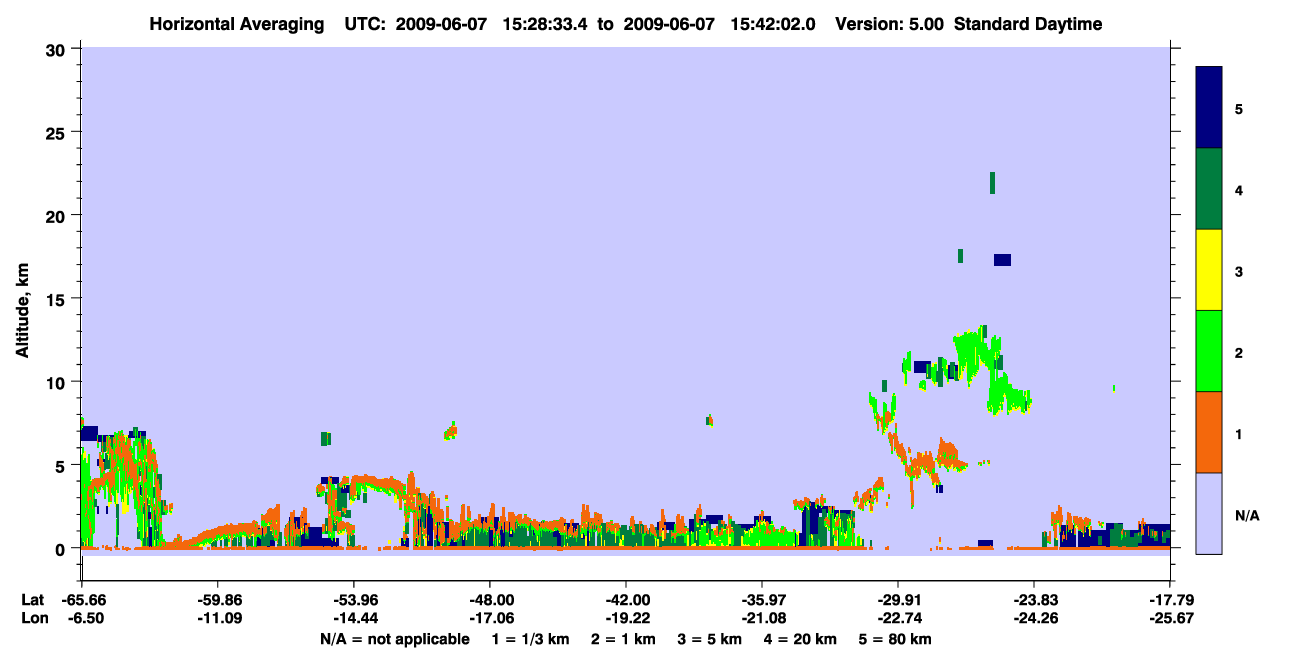
Task: Click the 'Standard Daytime' text
Action: tap(1028, 24)
